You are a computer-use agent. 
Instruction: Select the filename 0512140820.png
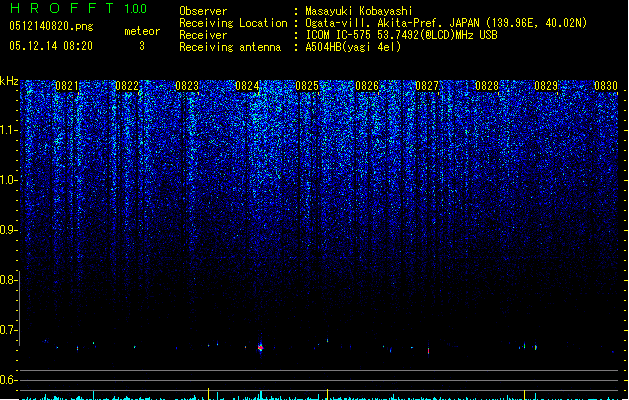coord(51,26)
